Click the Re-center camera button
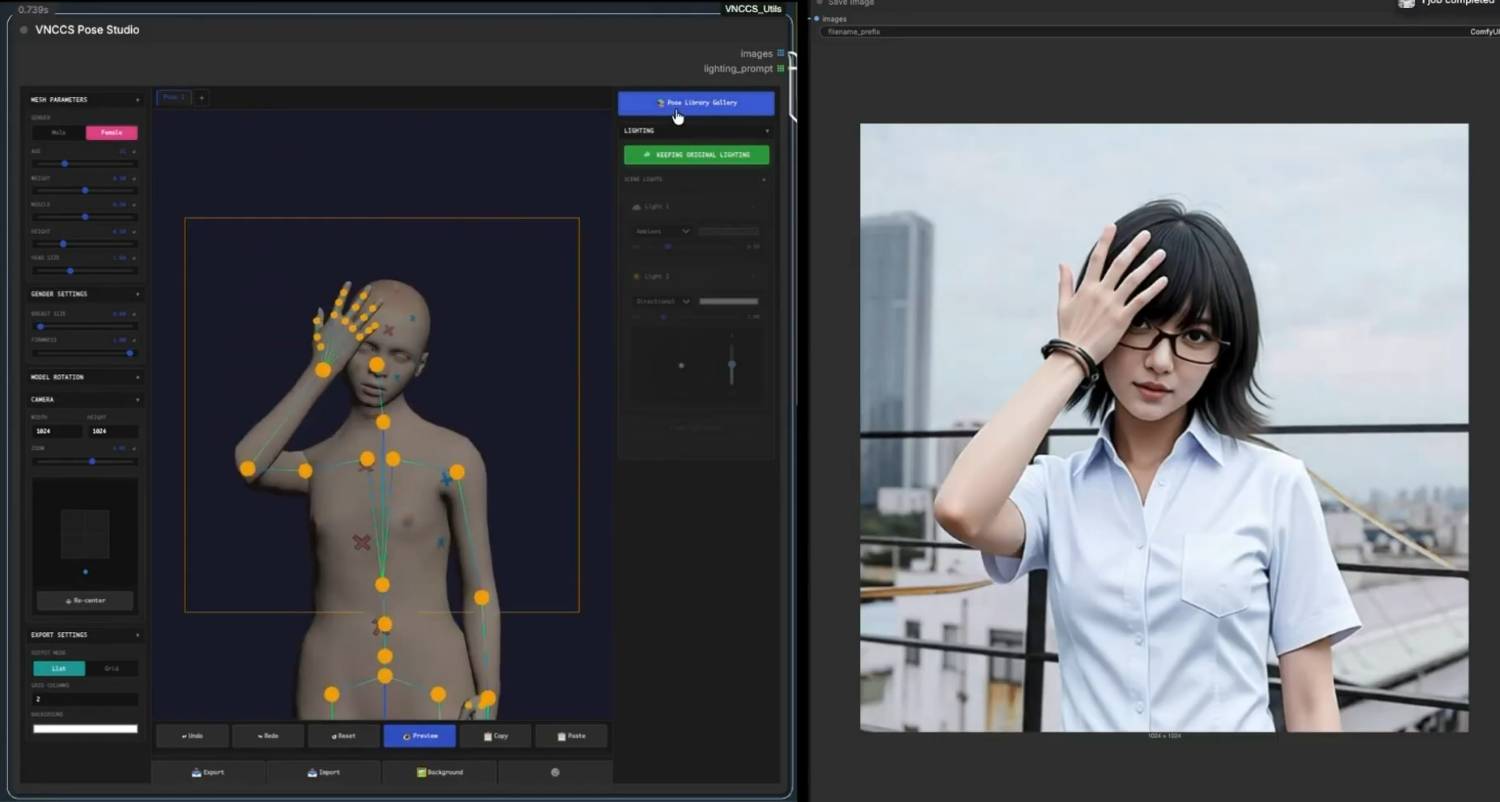The height and width of the screenshot is (802, 1500). [x=85, y=601]
